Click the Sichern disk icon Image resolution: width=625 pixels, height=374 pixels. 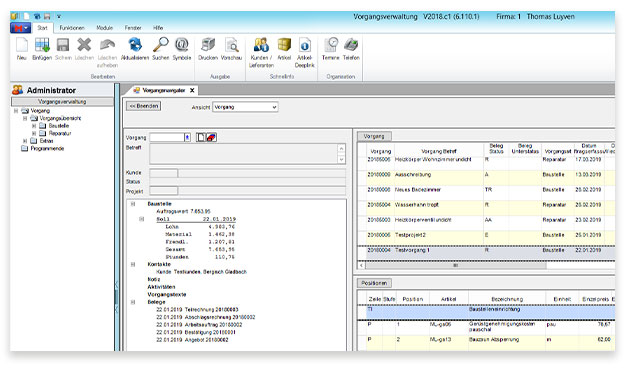coord(63,45)
